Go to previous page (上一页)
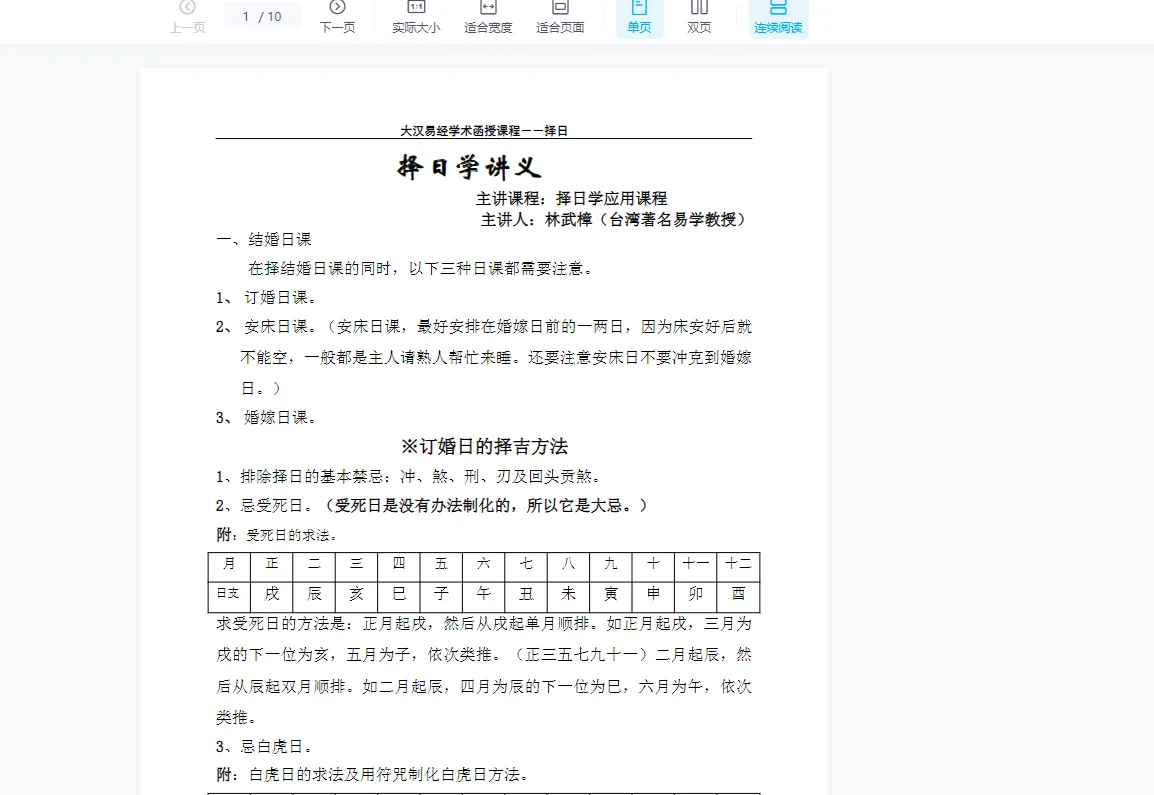The image size is (1154, 795). 188,18
